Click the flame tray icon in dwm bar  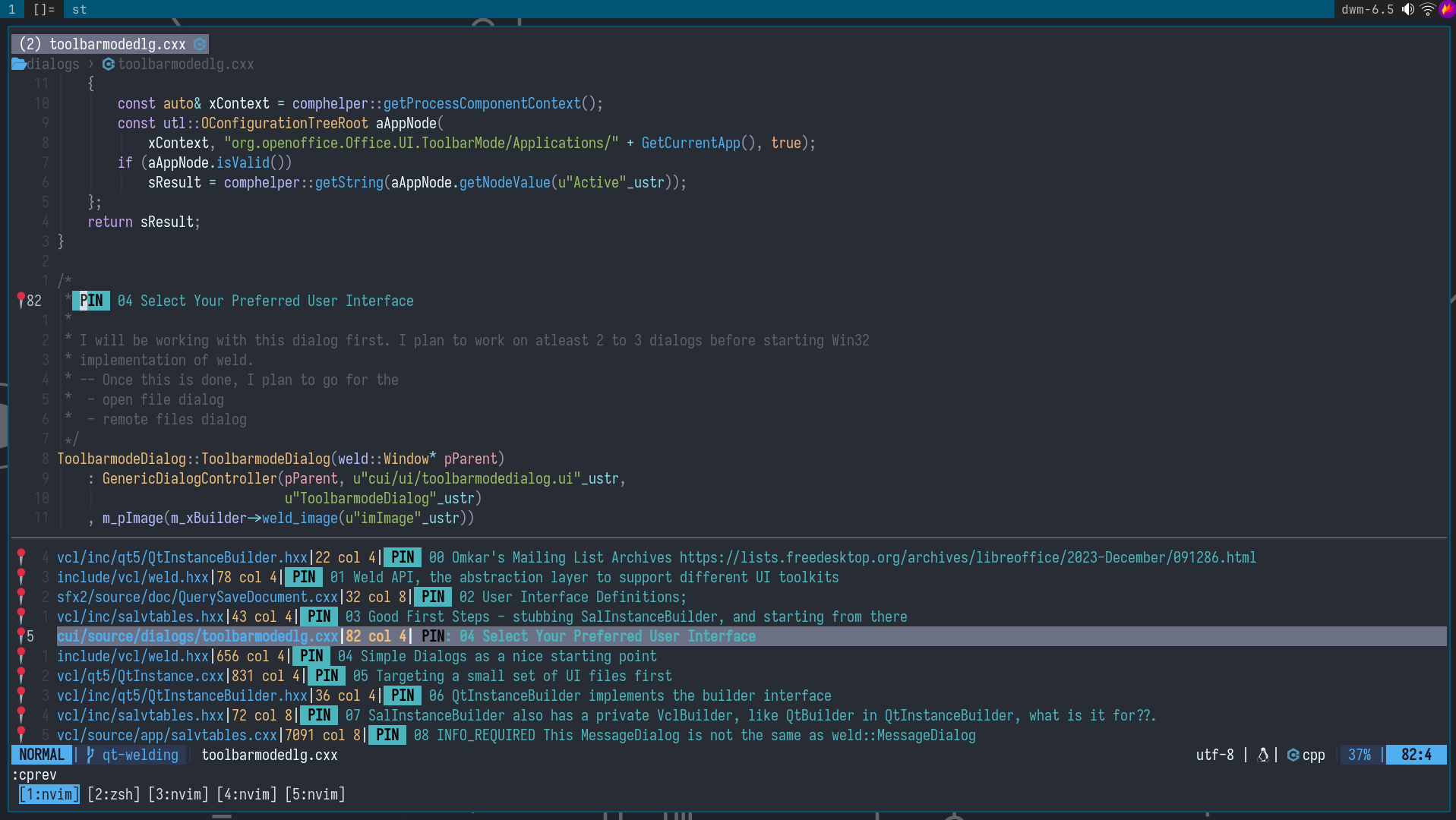(x=1447, y=9)
